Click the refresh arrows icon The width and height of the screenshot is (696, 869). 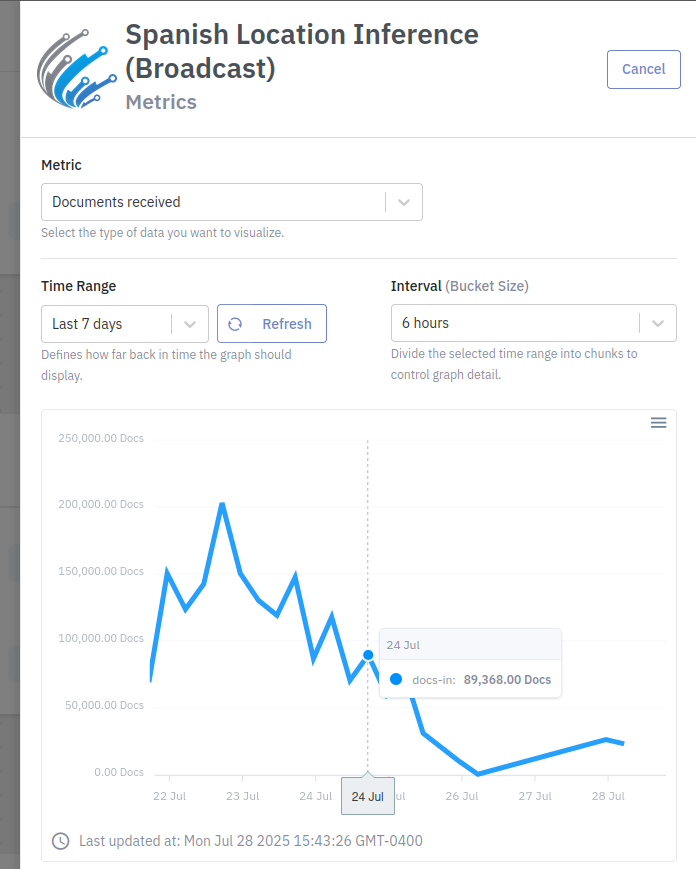pyautogui.click(x=235, y=324)
